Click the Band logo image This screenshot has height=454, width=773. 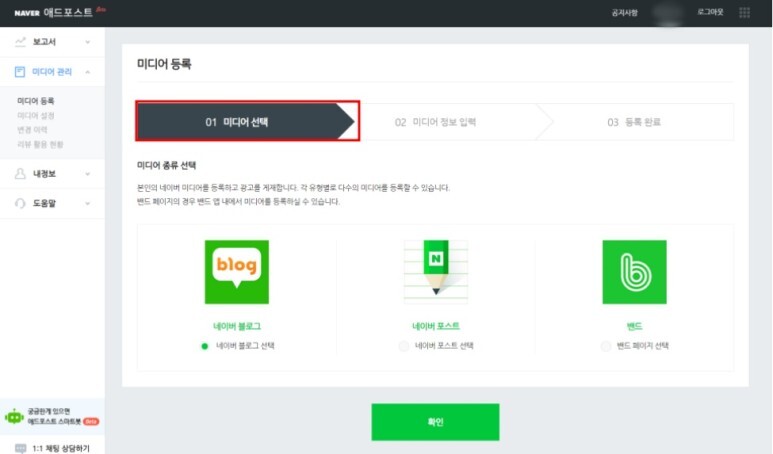[634, 272]
